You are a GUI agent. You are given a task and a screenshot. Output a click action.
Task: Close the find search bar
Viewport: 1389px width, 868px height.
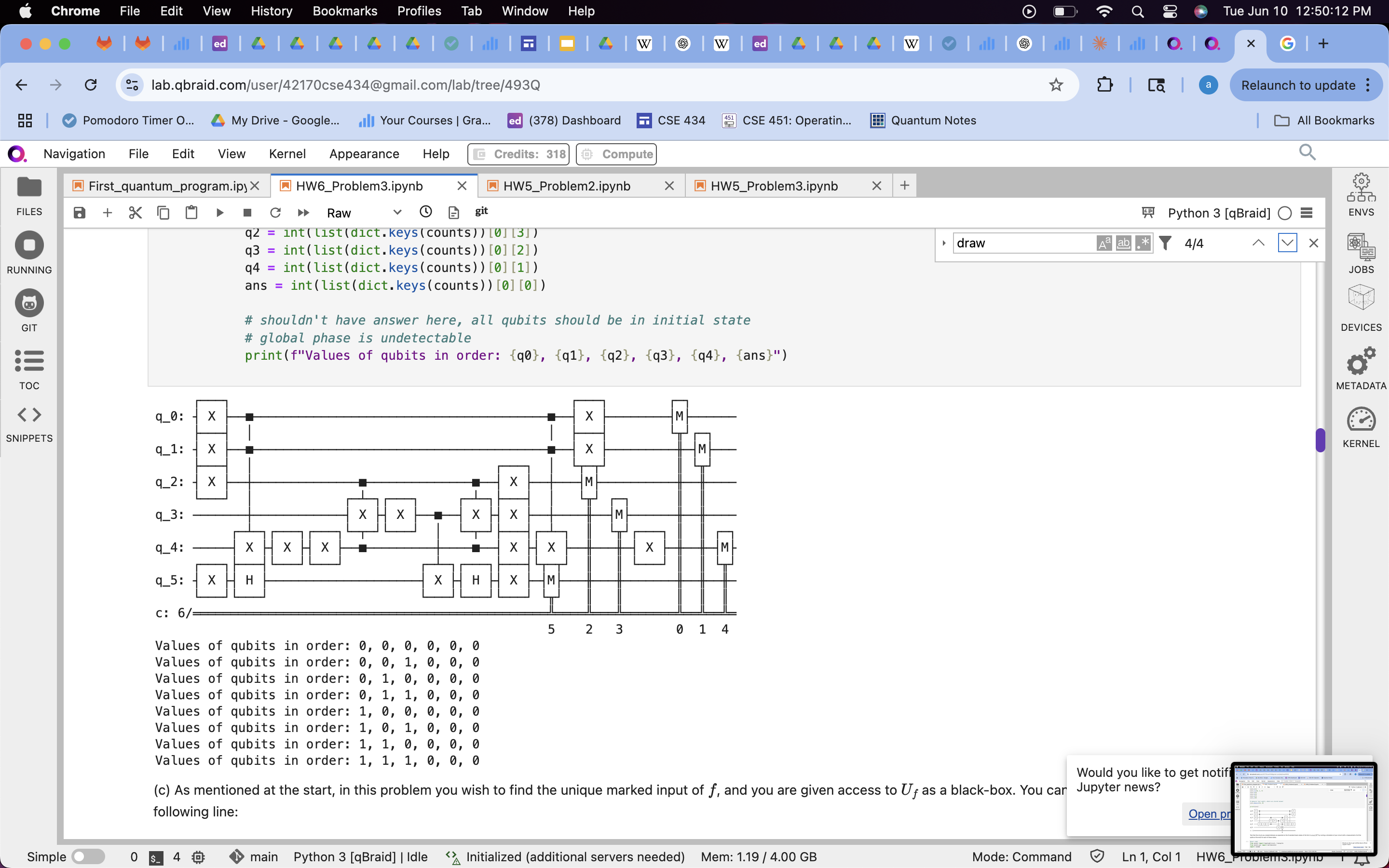pos(1313,243)
